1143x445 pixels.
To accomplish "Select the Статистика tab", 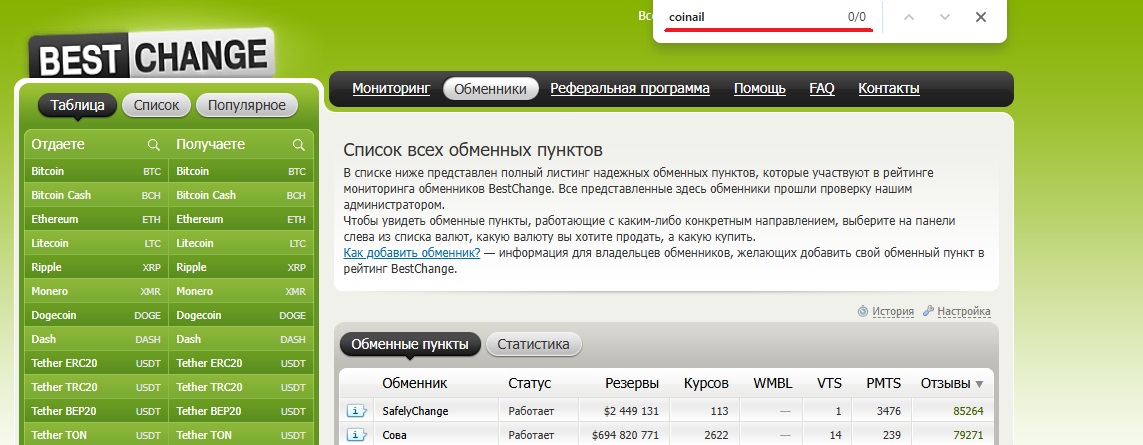I will (534, 344).
